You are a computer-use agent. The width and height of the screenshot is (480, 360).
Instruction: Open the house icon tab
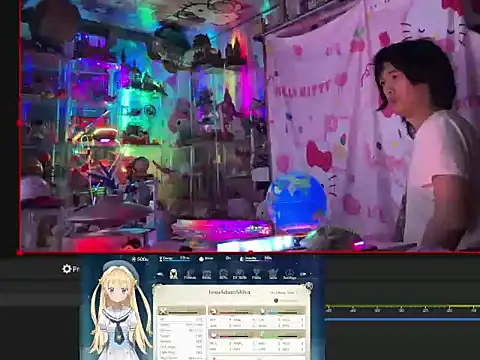tap(223, 274)
